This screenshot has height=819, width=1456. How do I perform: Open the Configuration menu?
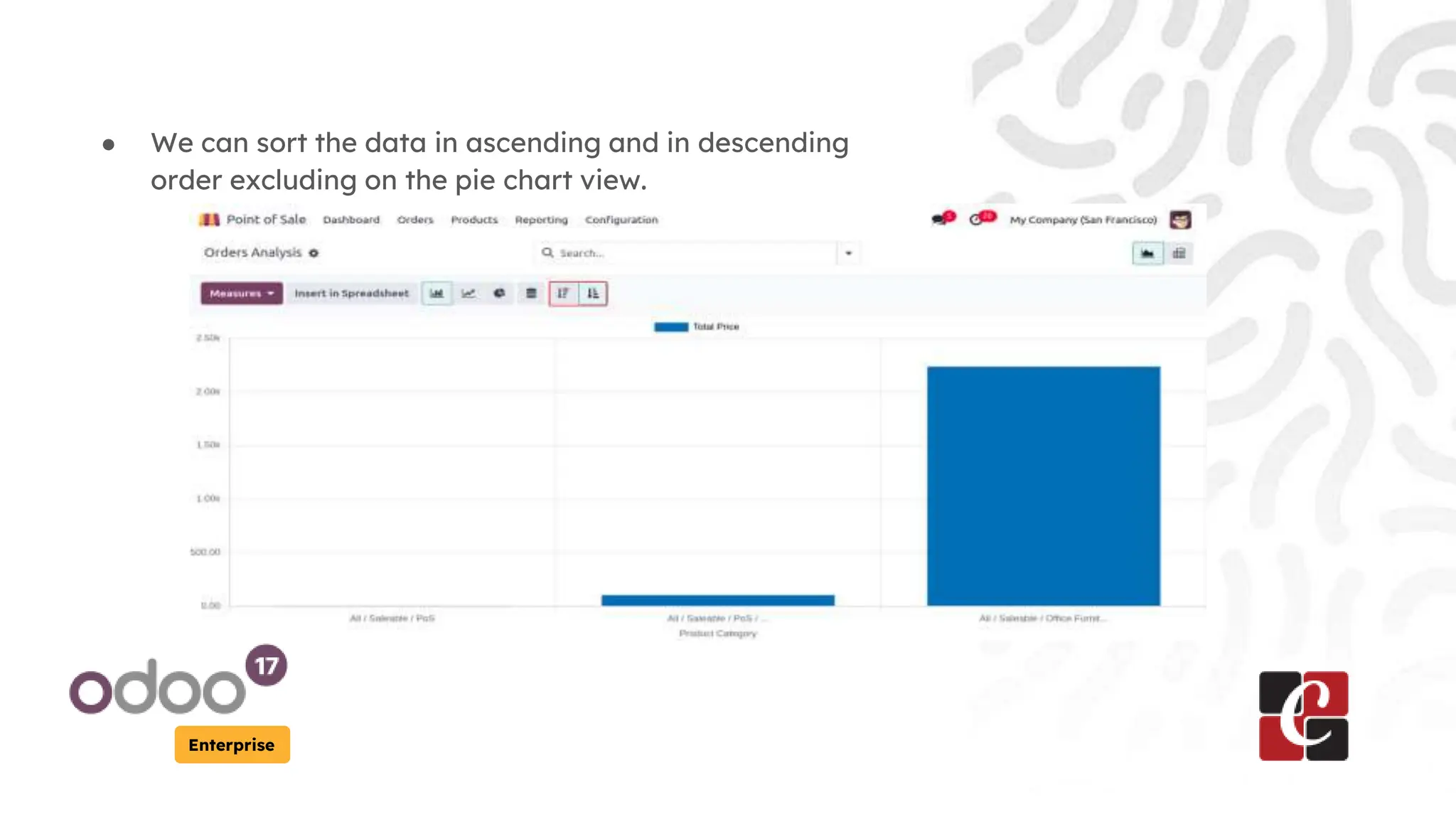click(621, 220)
